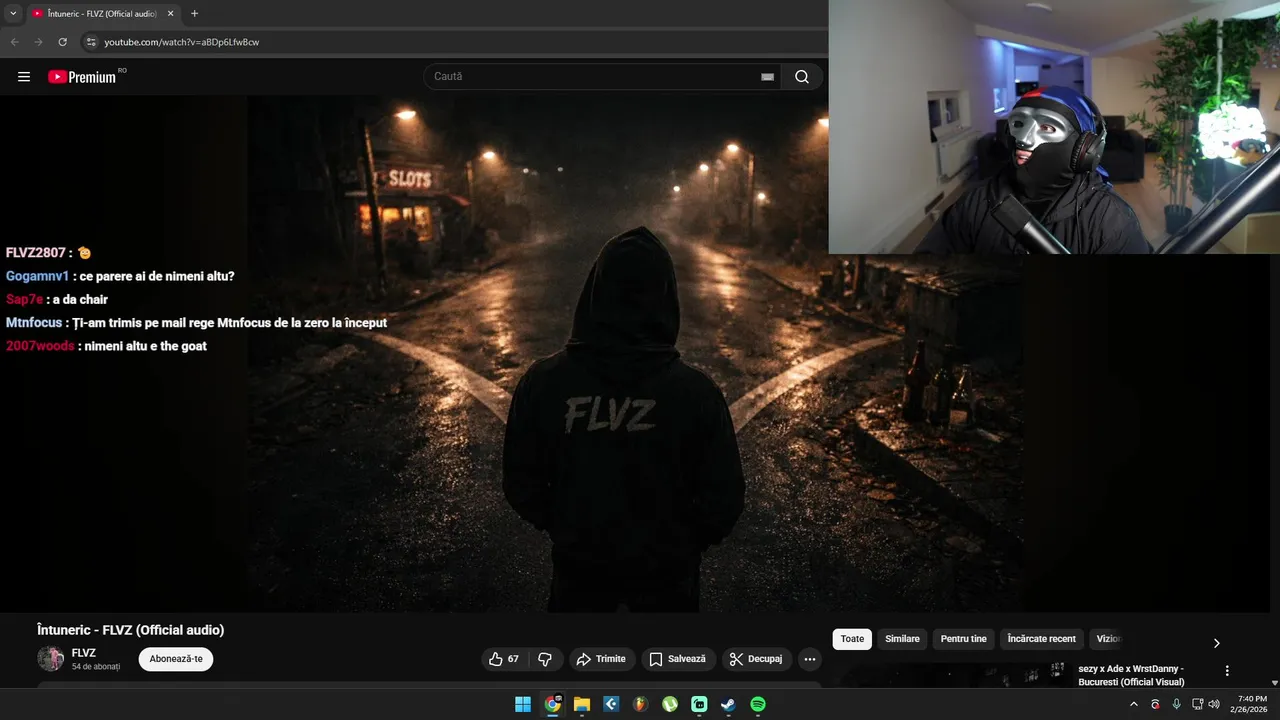This screenshot has height=720, width=1280.
Task: Switch to Chrome in taskbar
Action: (553, 704)
